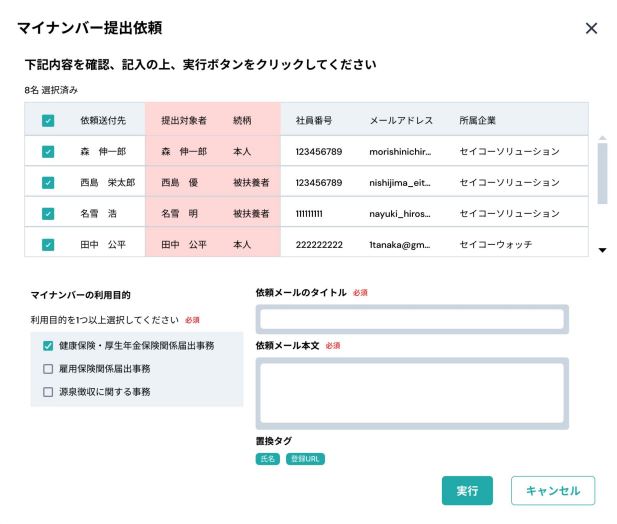The width and height of the screenshot is (617, 524).
Task: Click the scrollbar down arrow
Action: [602, 250]
